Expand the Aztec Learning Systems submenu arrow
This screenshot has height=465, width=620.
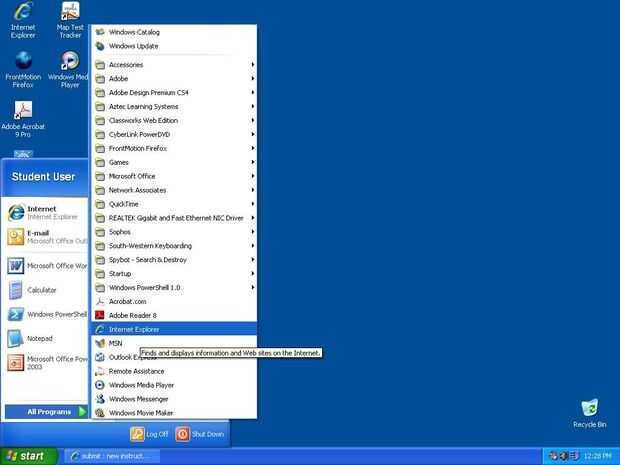tap(252, 106)
